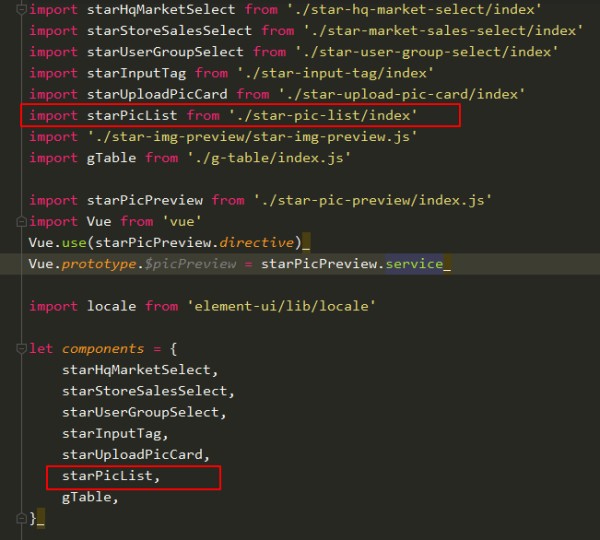600x540 pixels.
Task: Click the highlighted service property
Action: (x=414, y=264)
